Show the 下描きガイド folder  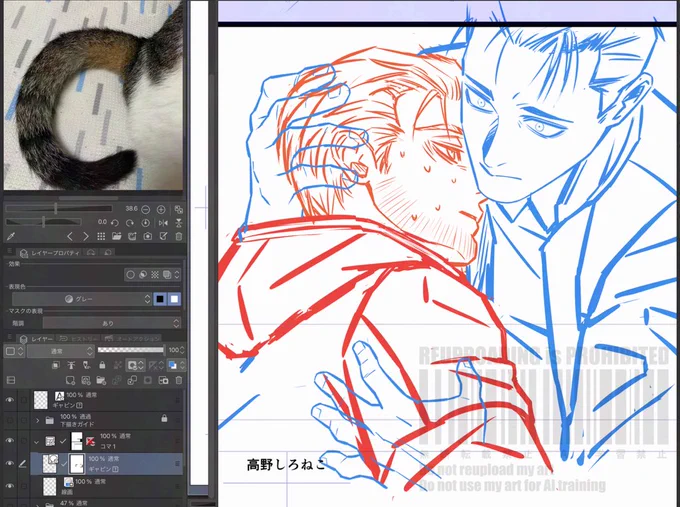[x=10, y=419]
